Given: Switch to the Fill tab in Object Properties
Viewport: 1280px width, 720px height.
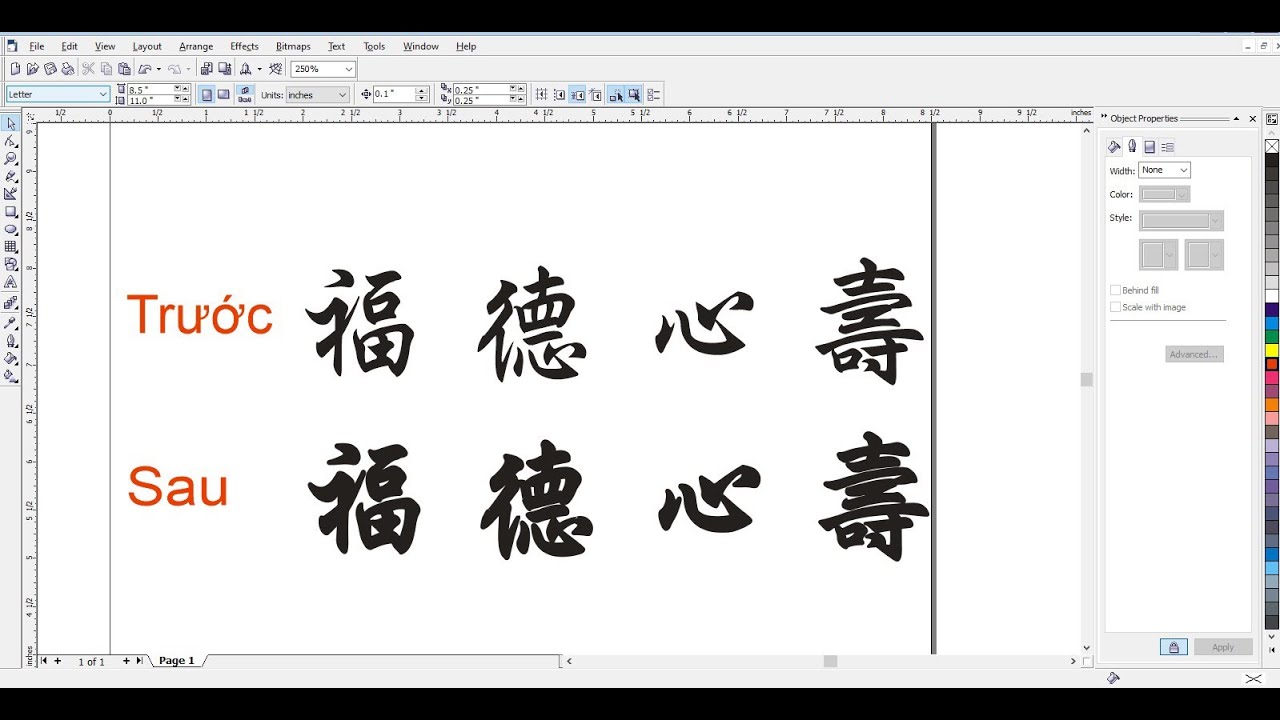Looking at the screenshot, I should pyautogui.click(x=1114, y=146).
